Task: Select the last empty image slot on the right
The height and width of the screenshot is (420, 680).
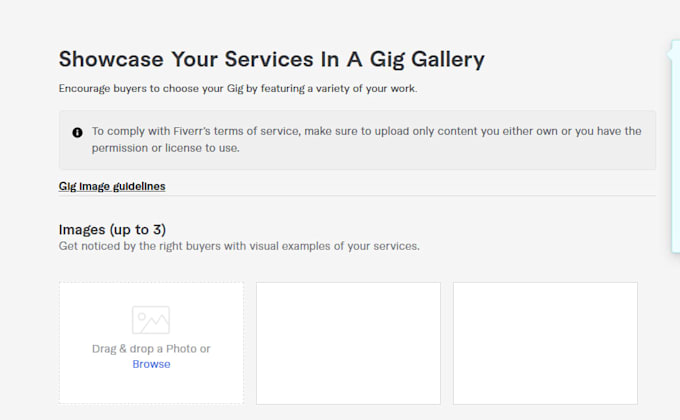Action: [x=546, y=343]
